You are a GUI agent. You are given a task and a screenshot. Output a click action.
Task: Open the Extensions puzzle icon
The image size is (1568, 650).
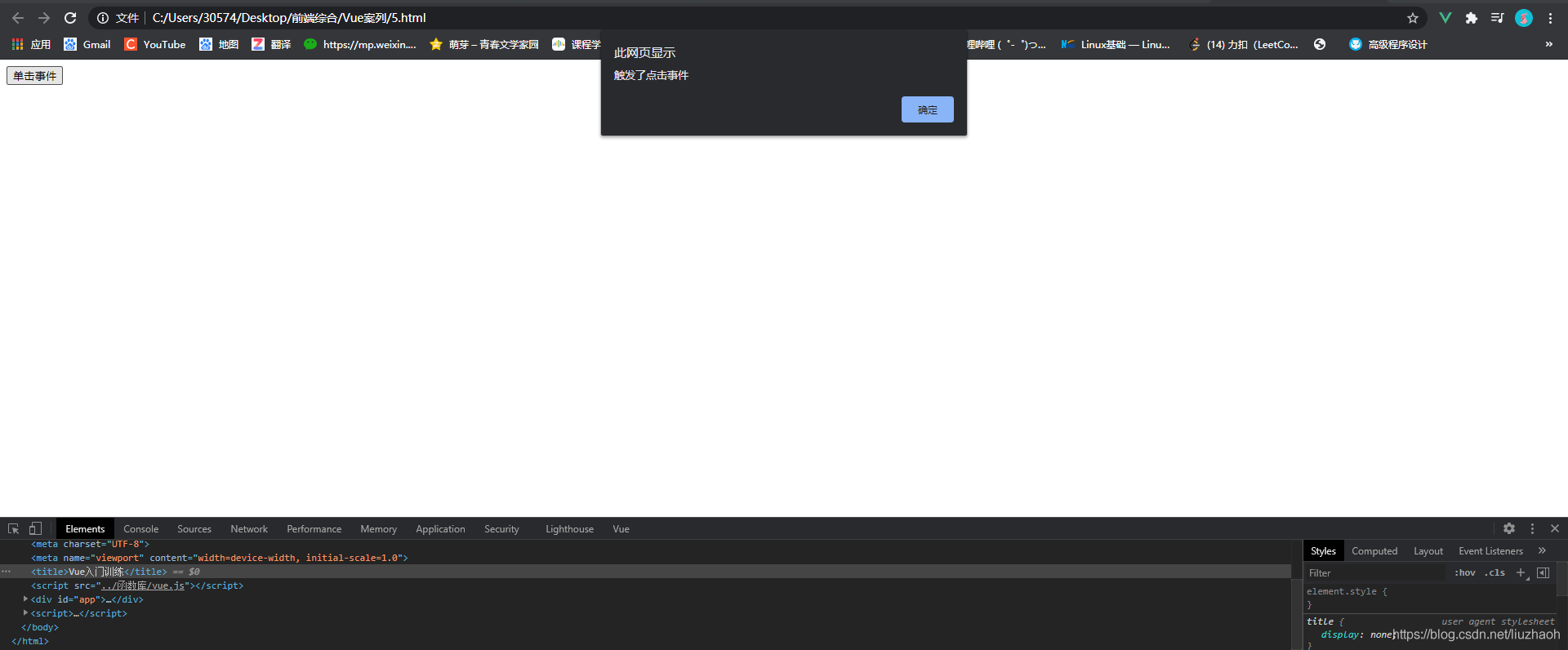tap(1471, 18)
